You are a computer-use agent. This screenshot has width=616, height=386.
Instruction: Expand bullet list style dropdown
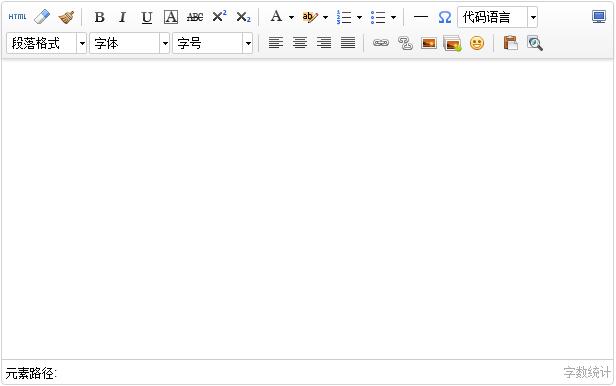pyautogui.click(x=393, y=17)
